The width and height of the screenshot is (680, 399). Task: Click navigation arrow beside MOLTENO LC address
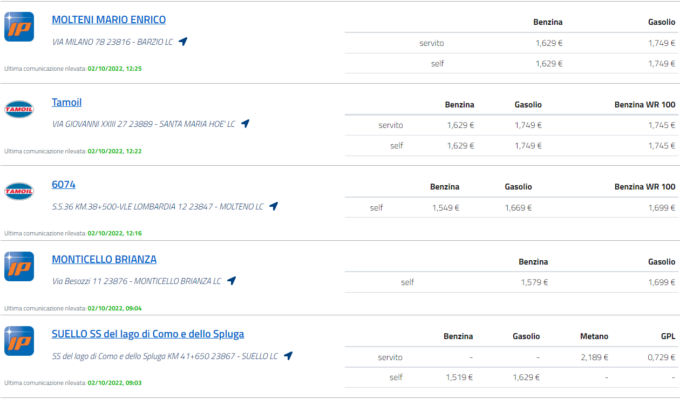[x=274, y=206]
